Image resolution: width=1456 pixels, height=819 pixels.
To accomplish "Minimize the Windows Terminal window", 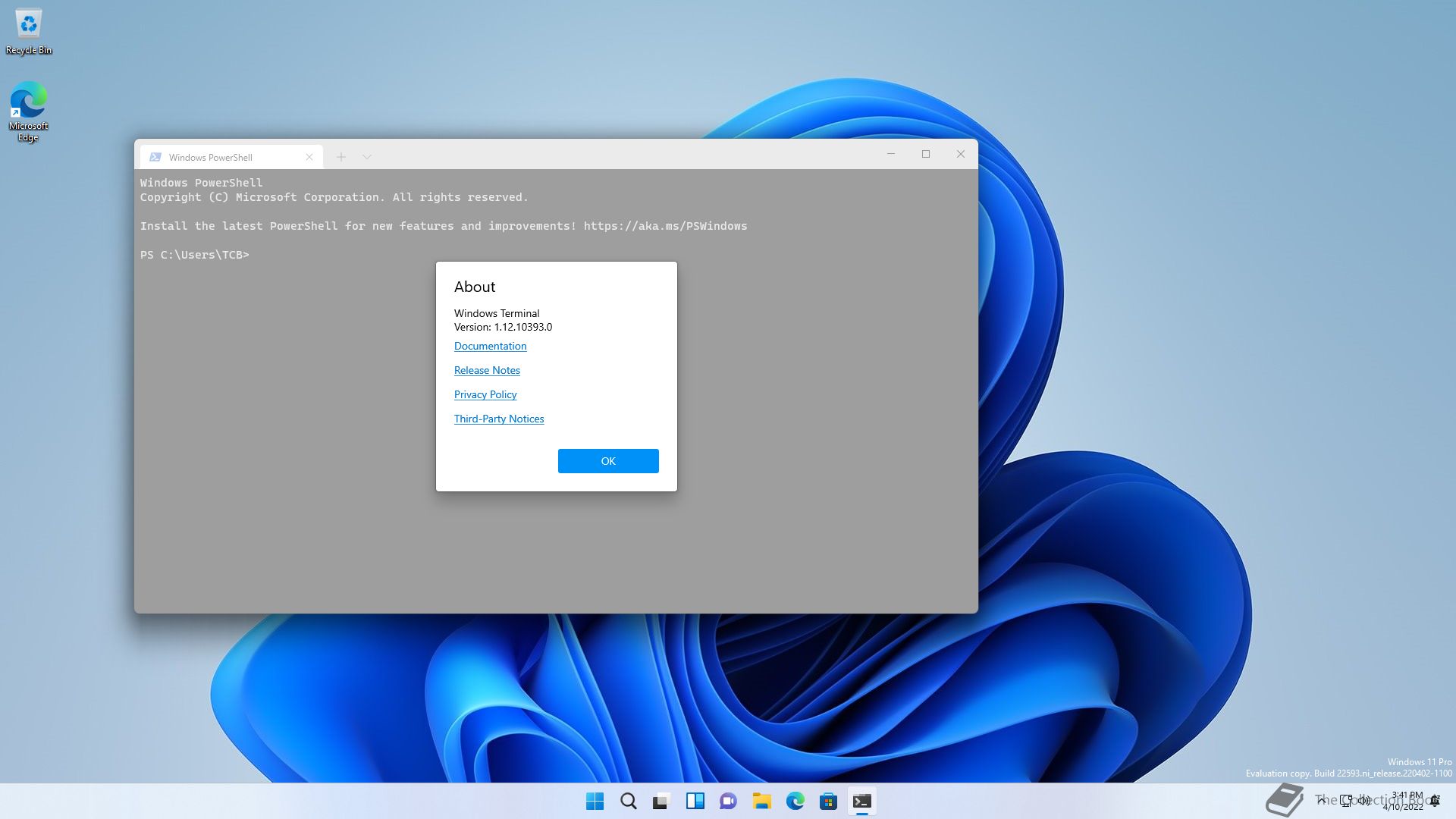I will point(891,154).
